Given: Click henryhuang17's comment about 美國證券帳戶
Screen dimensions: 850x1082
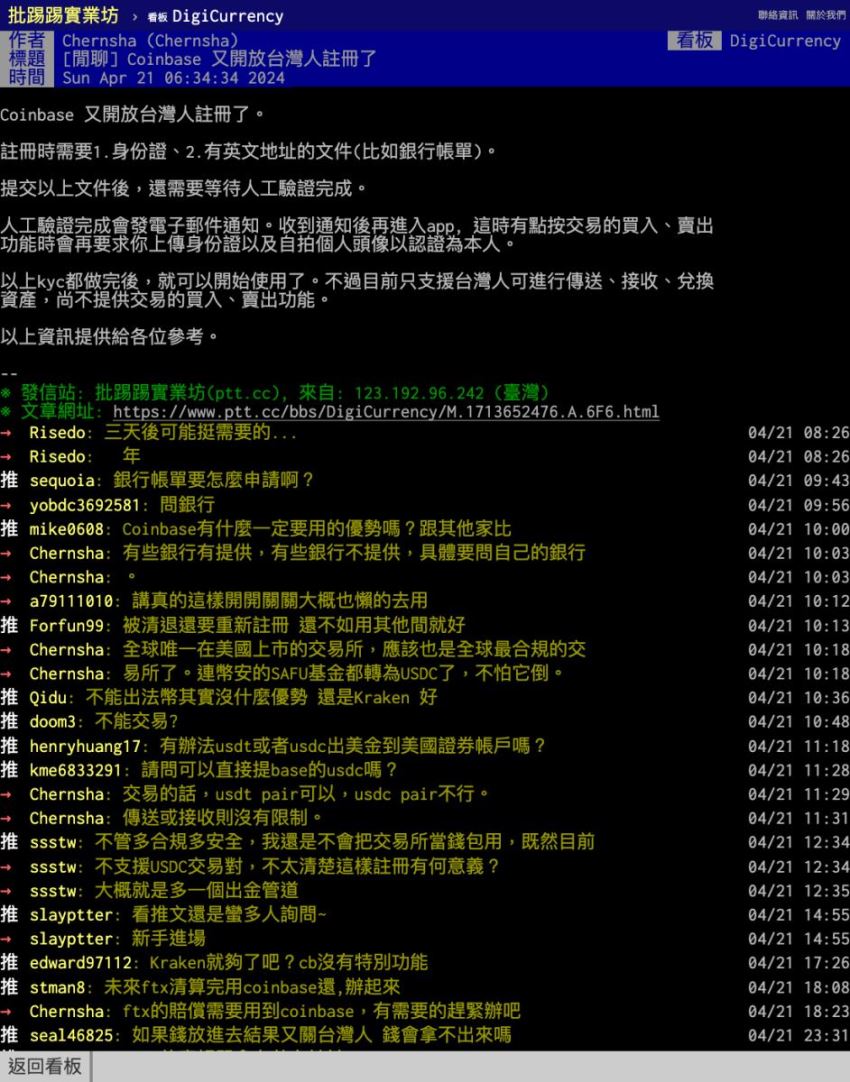Looking at the screenshot, I should pos(353,746).
